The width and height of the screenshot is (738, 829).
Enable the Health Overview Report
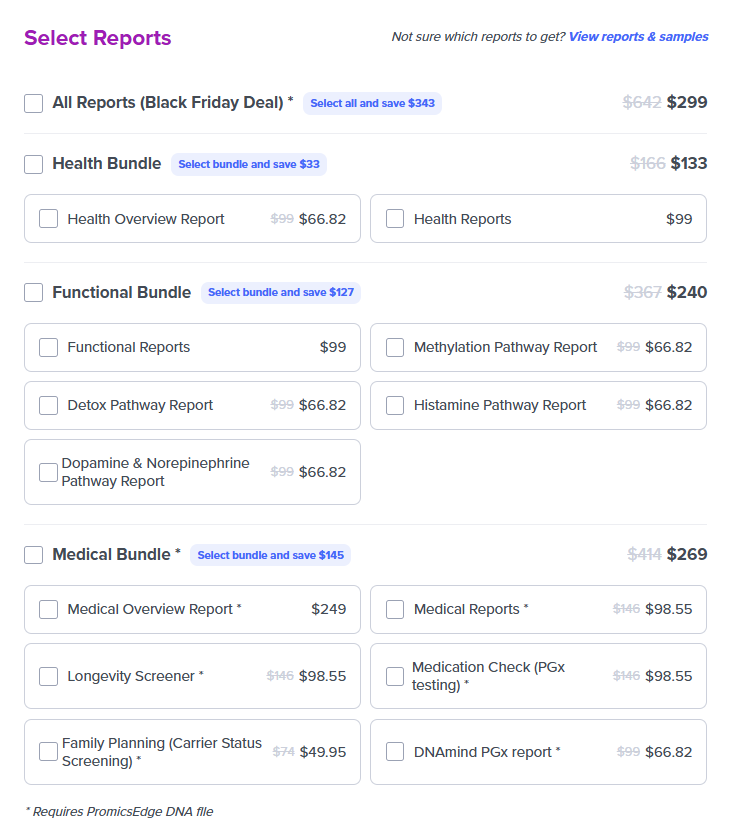pos(48,218)
